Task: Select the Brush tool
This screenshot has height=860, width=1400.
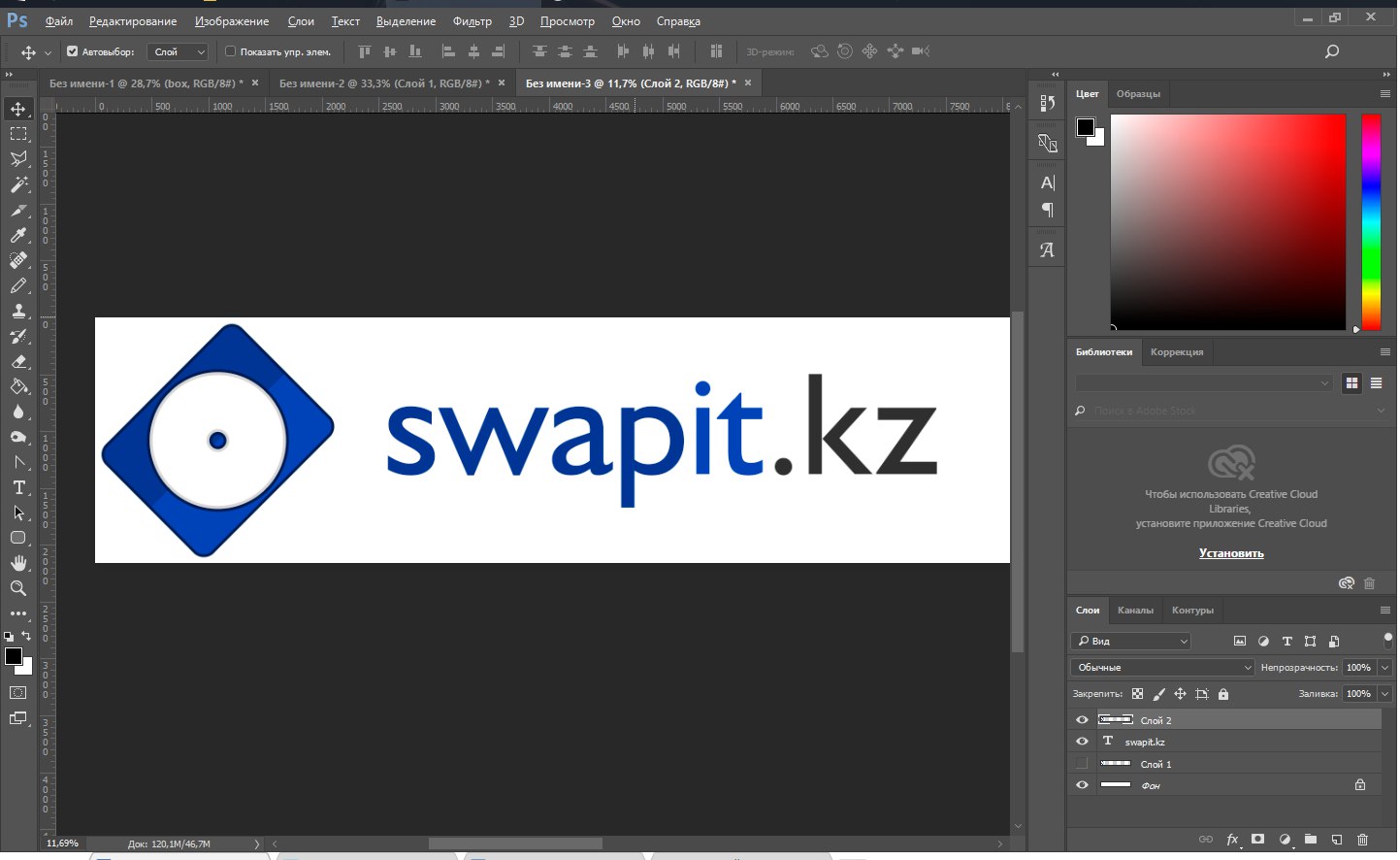Action: 18,285
